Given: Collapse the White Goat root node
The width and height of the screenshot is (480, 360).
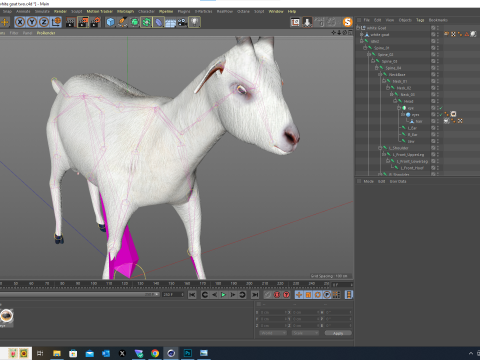Looking at the screenshot, I should (358, 28).
